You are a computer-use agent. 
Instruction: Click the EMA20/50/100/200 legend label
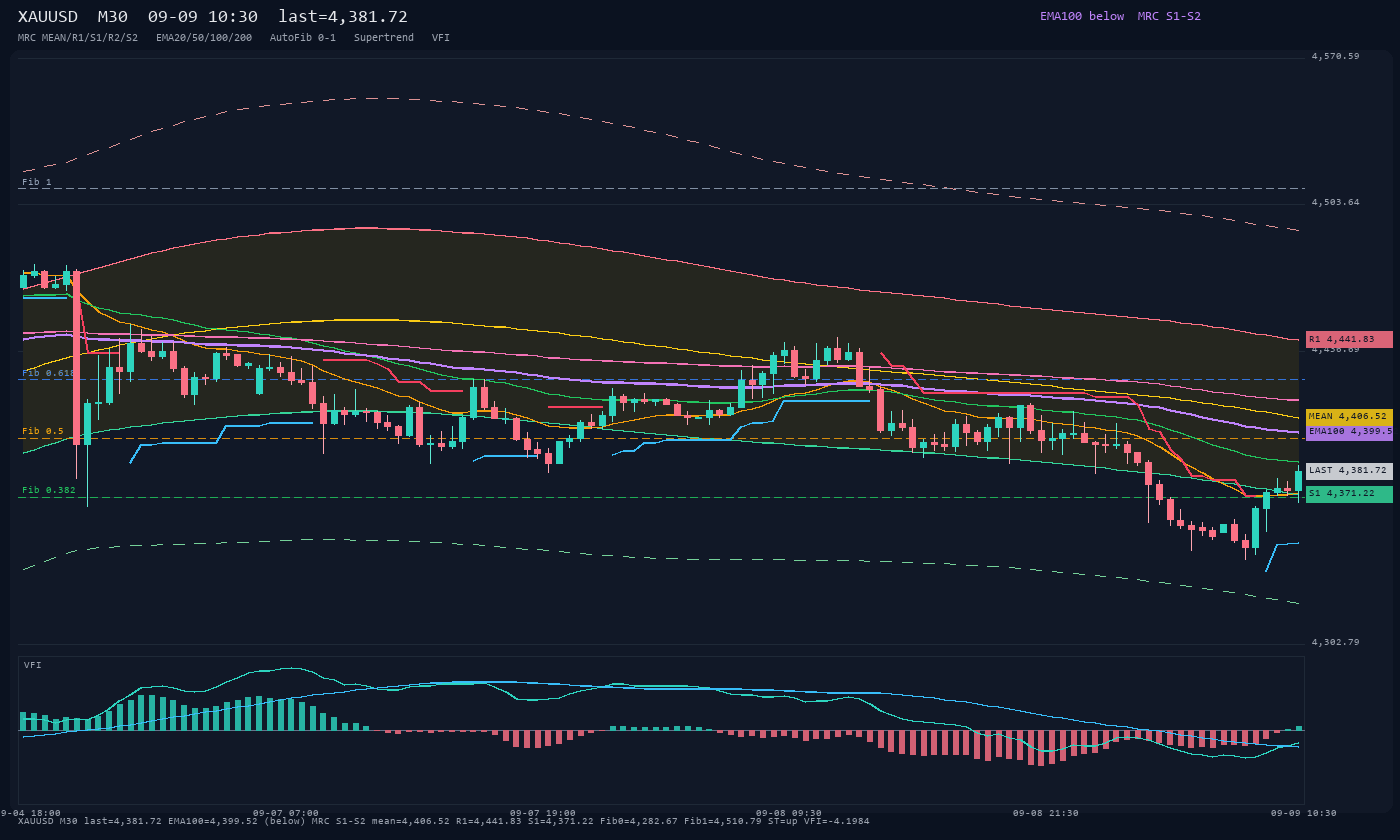(x=204, y=38)
